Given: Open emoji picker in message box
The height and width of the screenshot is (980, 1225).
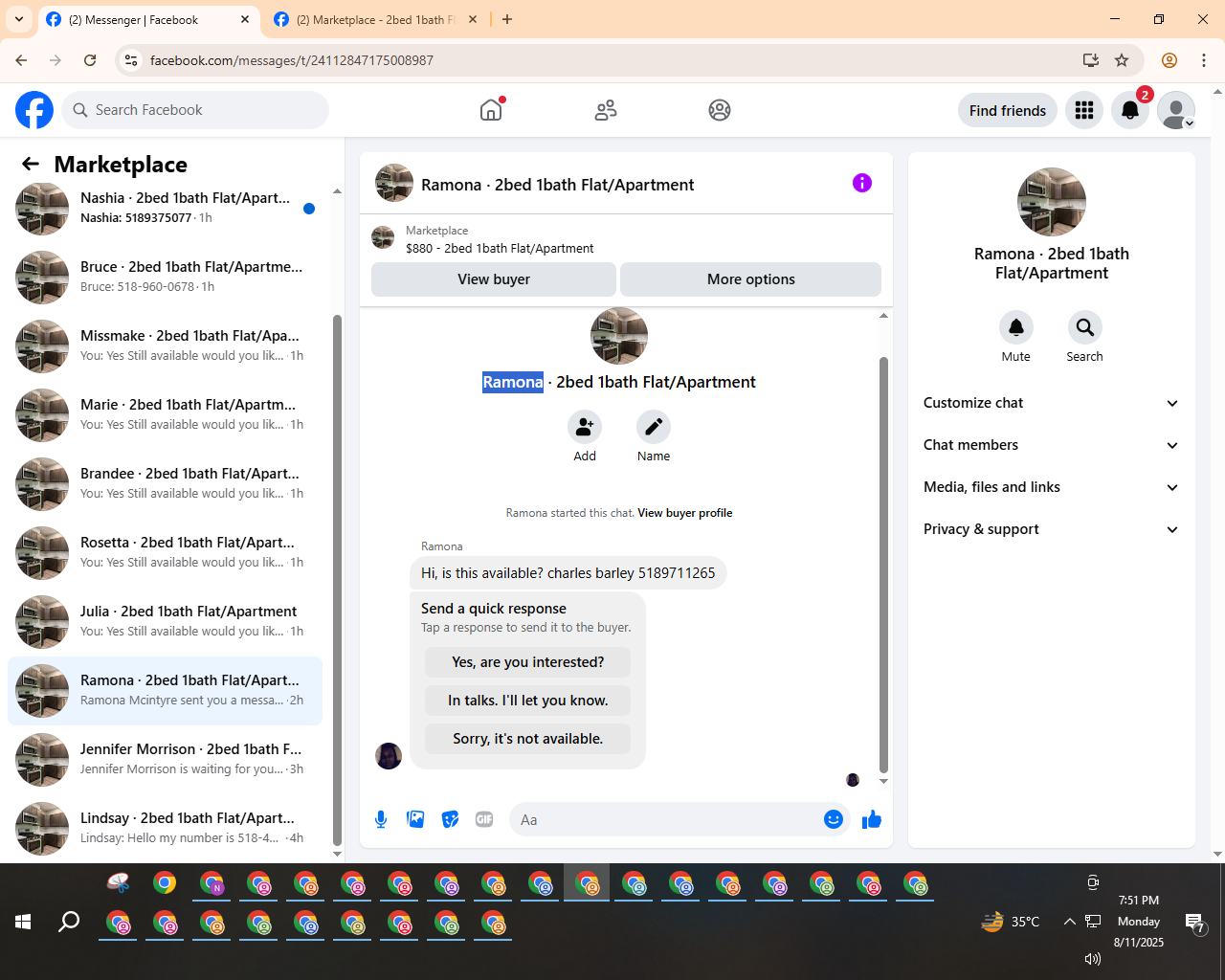Looking at the screenshot, I should [834, 819].
